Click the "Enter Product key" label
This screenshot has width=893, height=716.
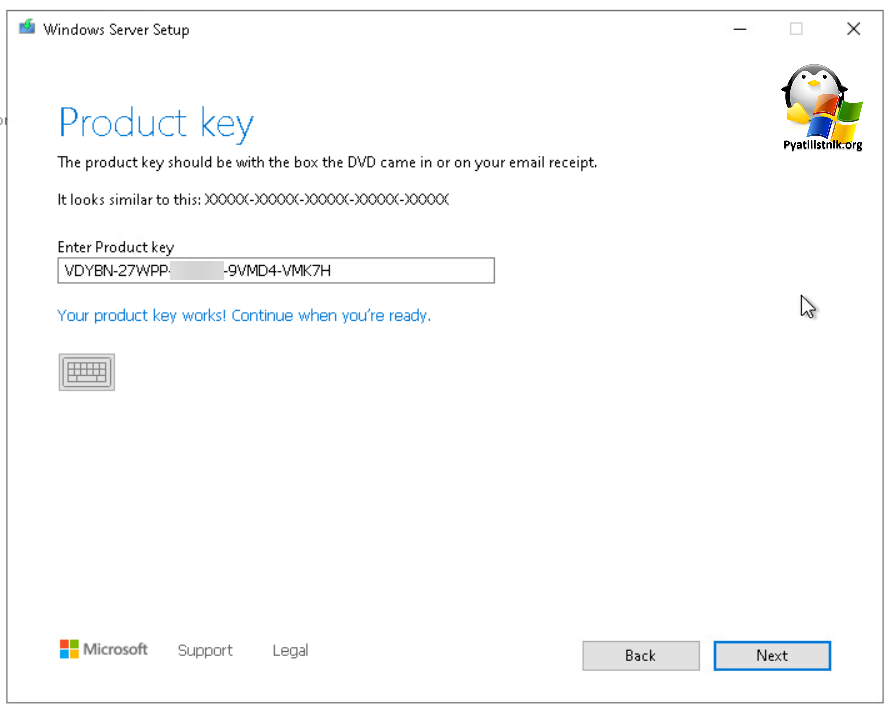point(116,247)
